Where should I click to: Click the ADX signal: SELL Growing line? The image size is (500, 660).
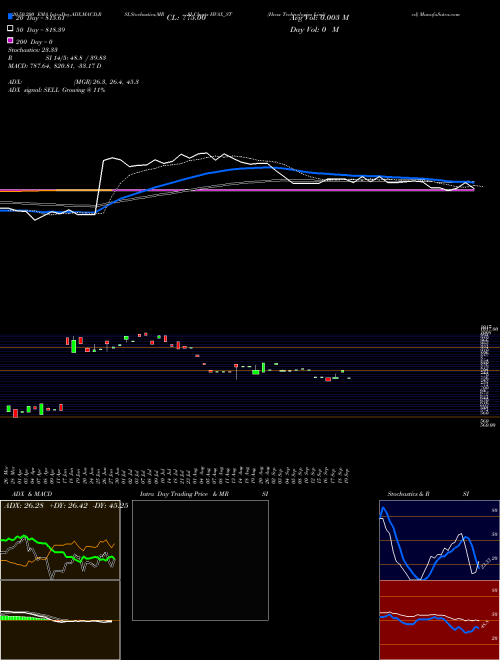tap(56, 90)
